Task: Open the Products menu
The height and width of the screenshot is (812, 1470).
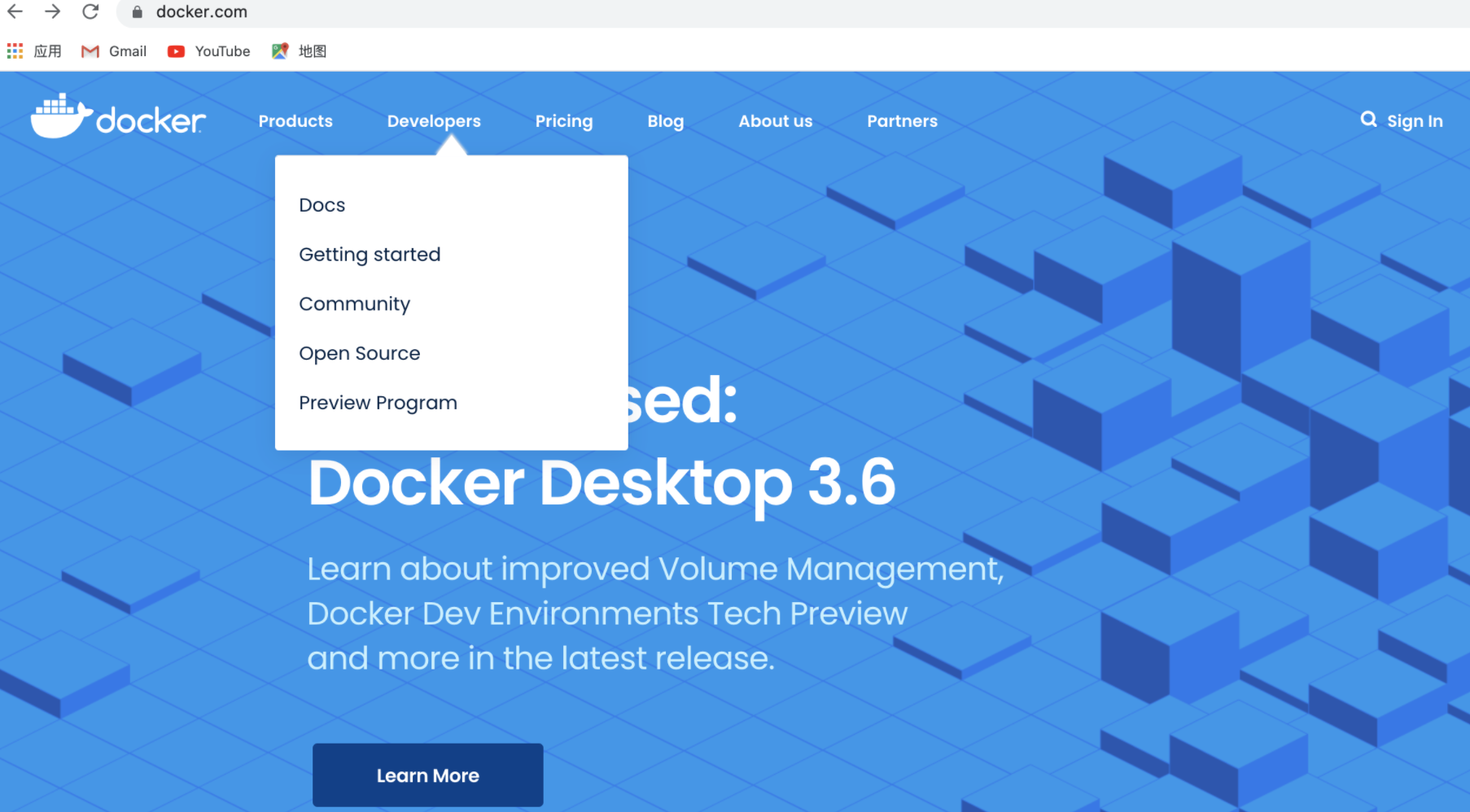Action: point(295,121)
